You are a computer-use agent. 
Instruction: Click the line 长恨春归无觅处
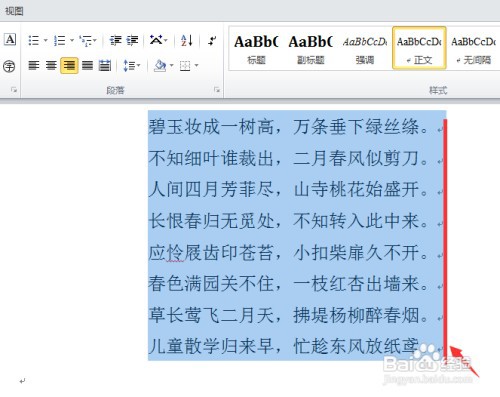coord(211,221)
